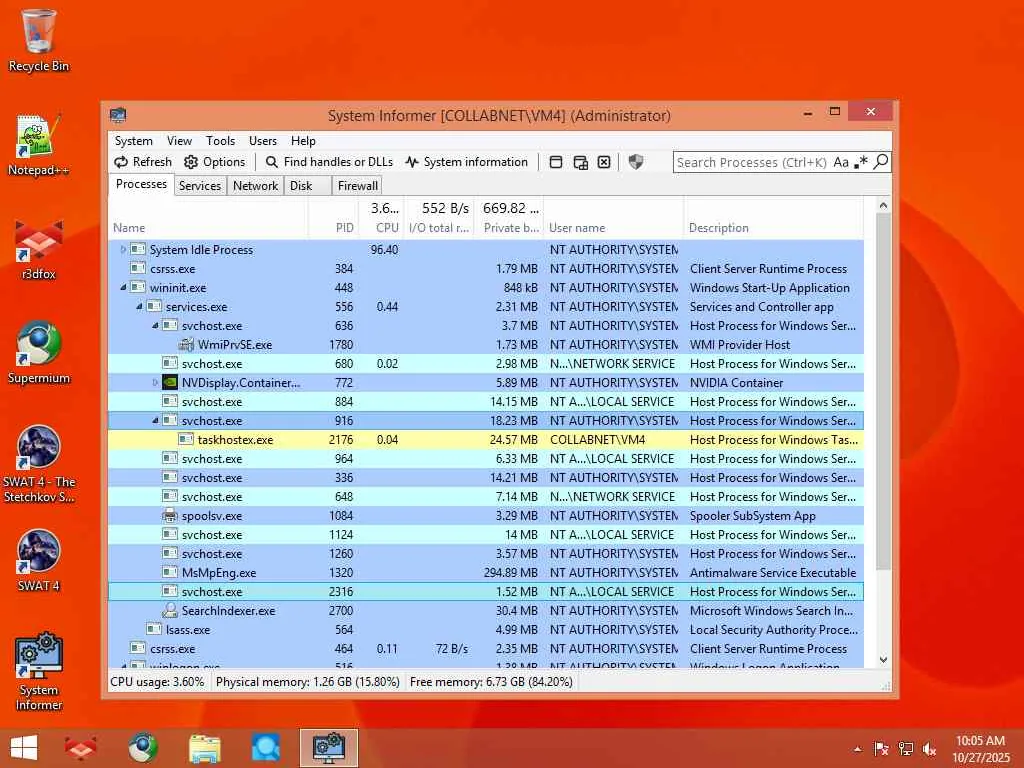Select the taskhostex.exe process row
1024x768 pixels.
[486, 440]
